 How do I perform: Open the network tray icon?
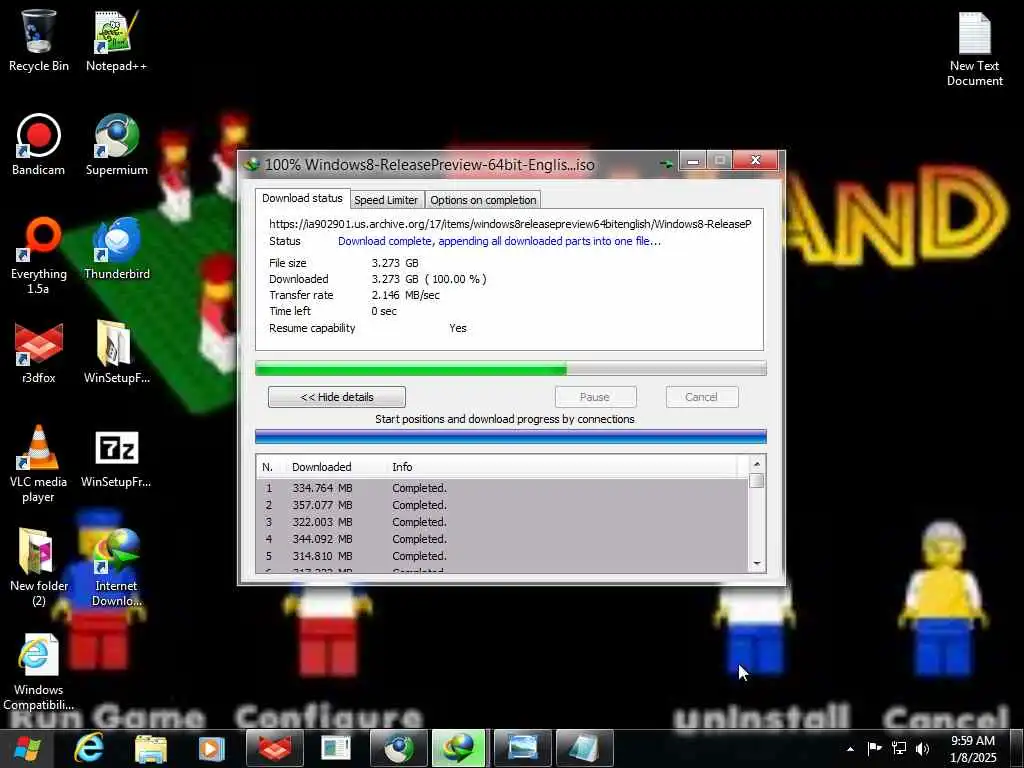click(x=899, y=748)
